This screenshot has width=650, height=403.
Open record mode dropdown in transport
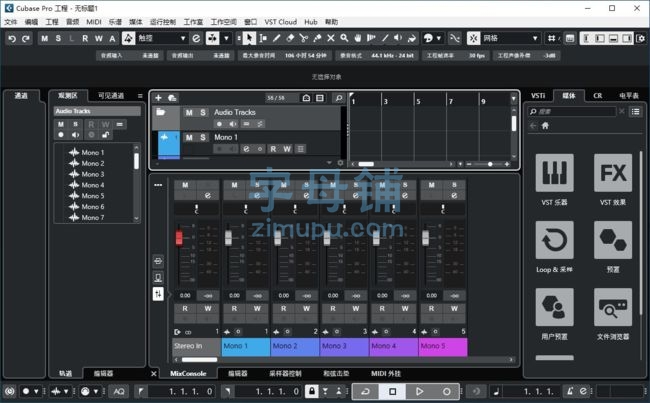pyautogui.click(x=36, y=391)
